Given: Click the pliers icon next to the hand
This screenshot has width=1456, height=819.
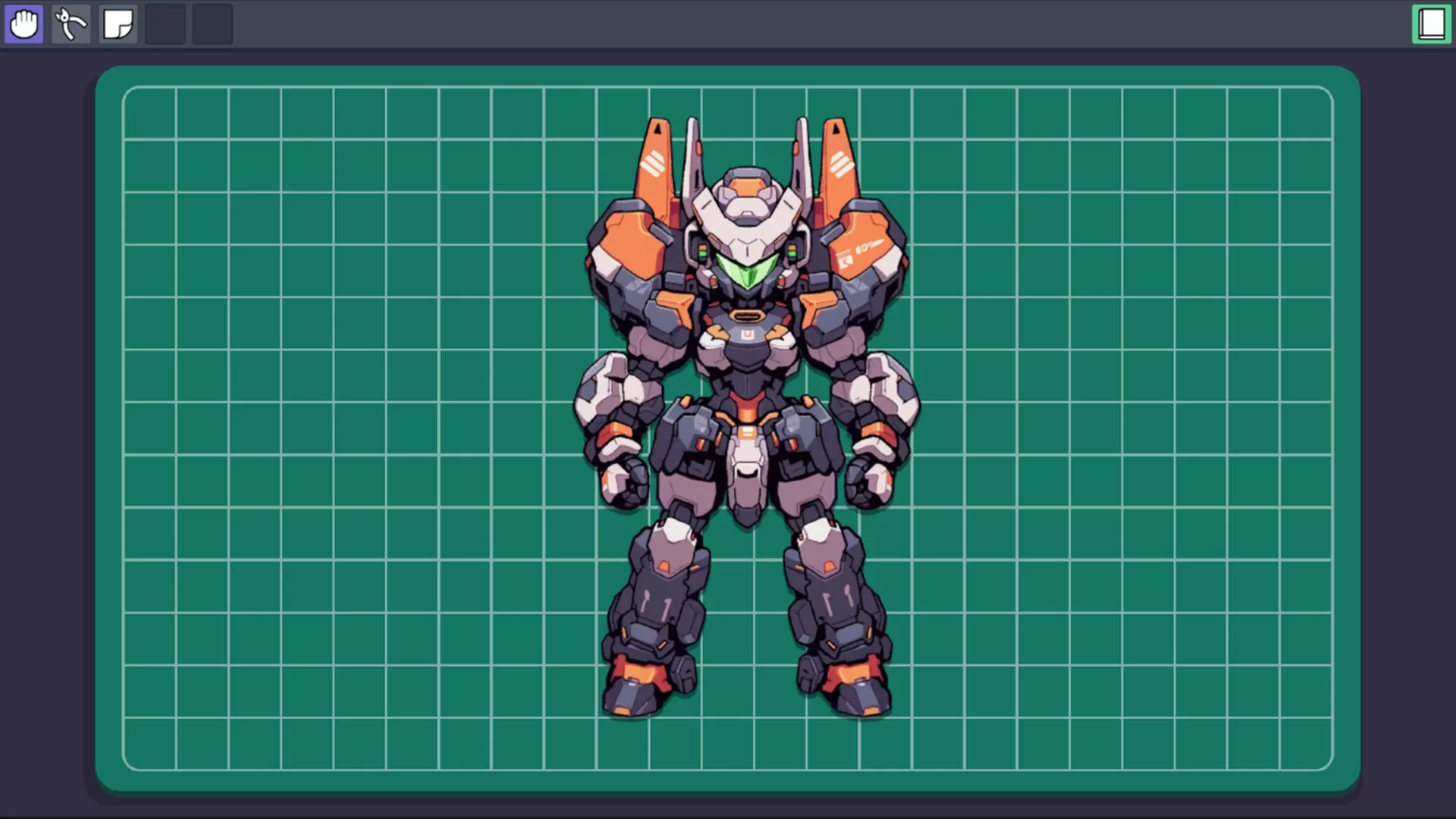Looking at the screenshot, I should (x=71, y=24).
